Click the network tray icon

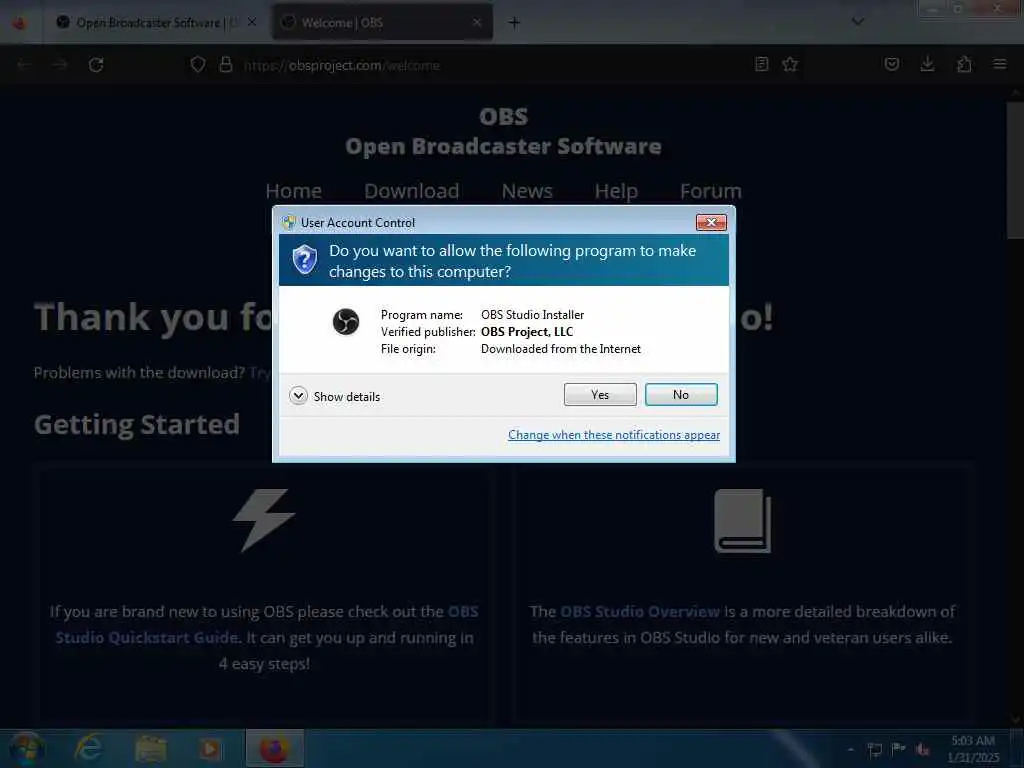point(874,749)
